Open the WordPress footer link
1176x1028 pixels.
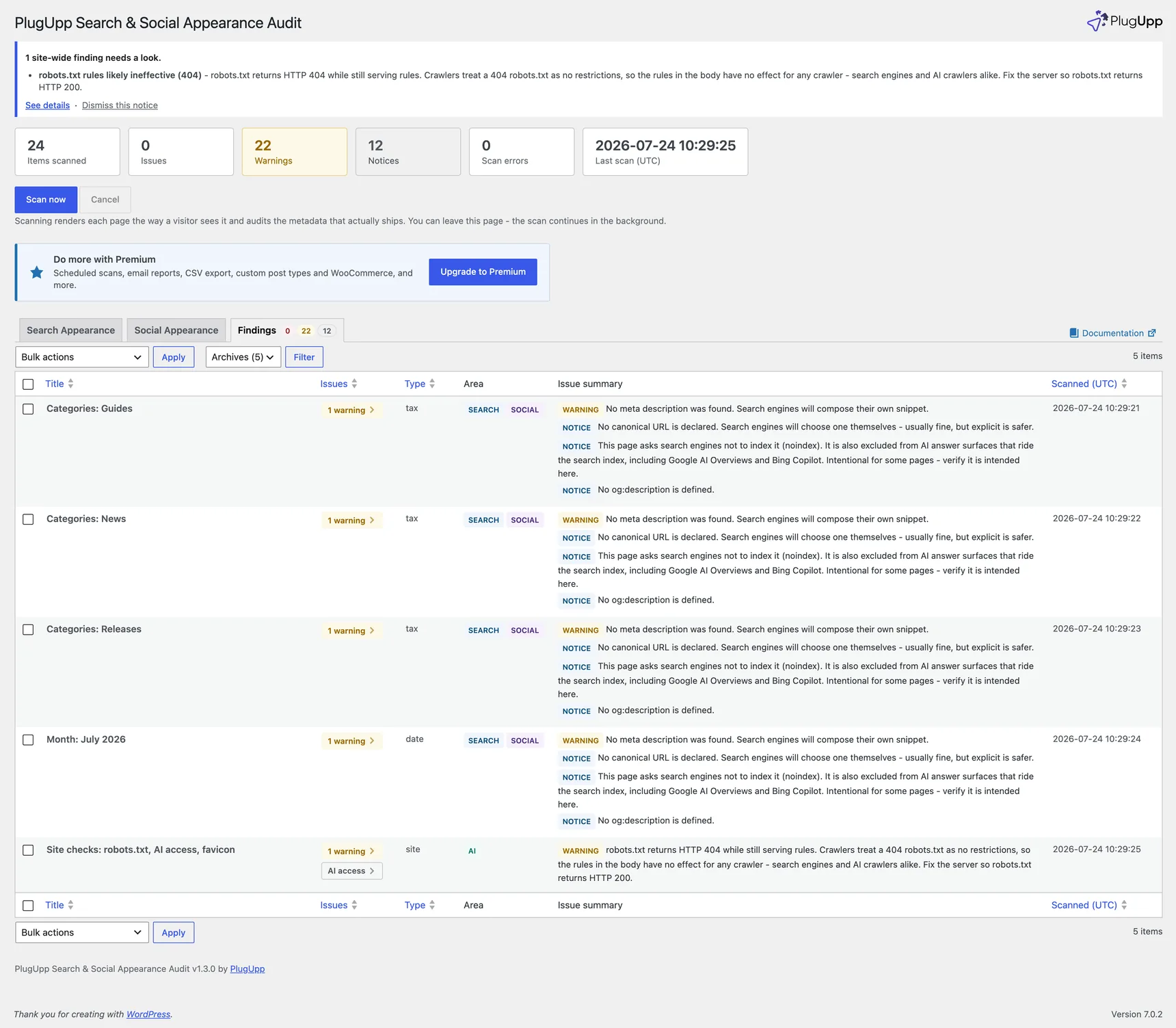point(148,1014)
